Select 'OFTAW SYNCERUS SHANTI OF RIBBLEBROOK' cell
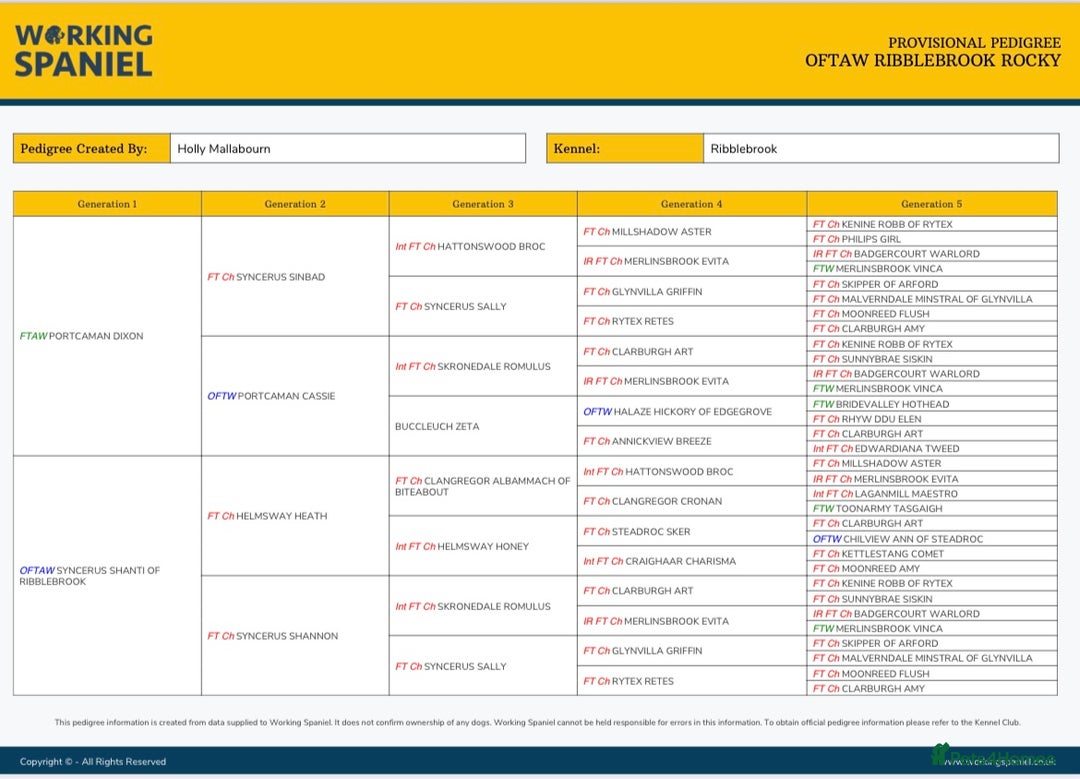 point(107,576)
